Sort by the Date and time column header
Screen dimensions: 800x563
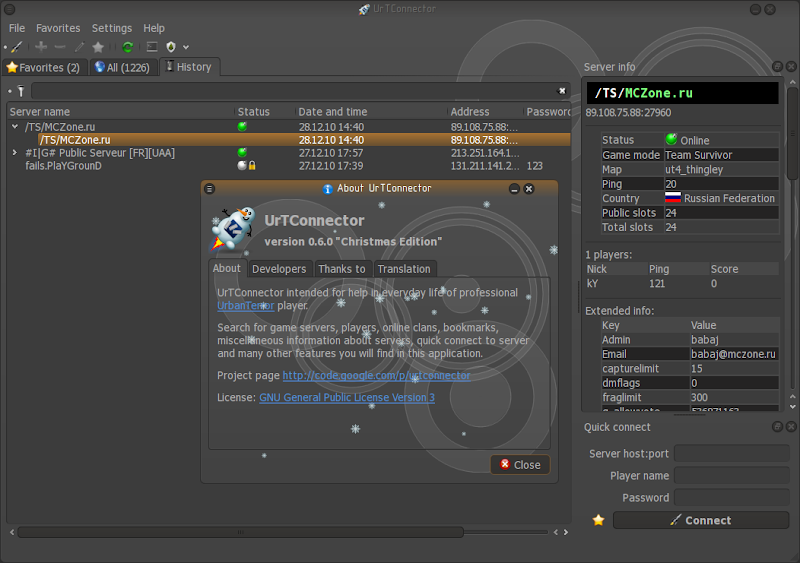[x=333, y=112]
